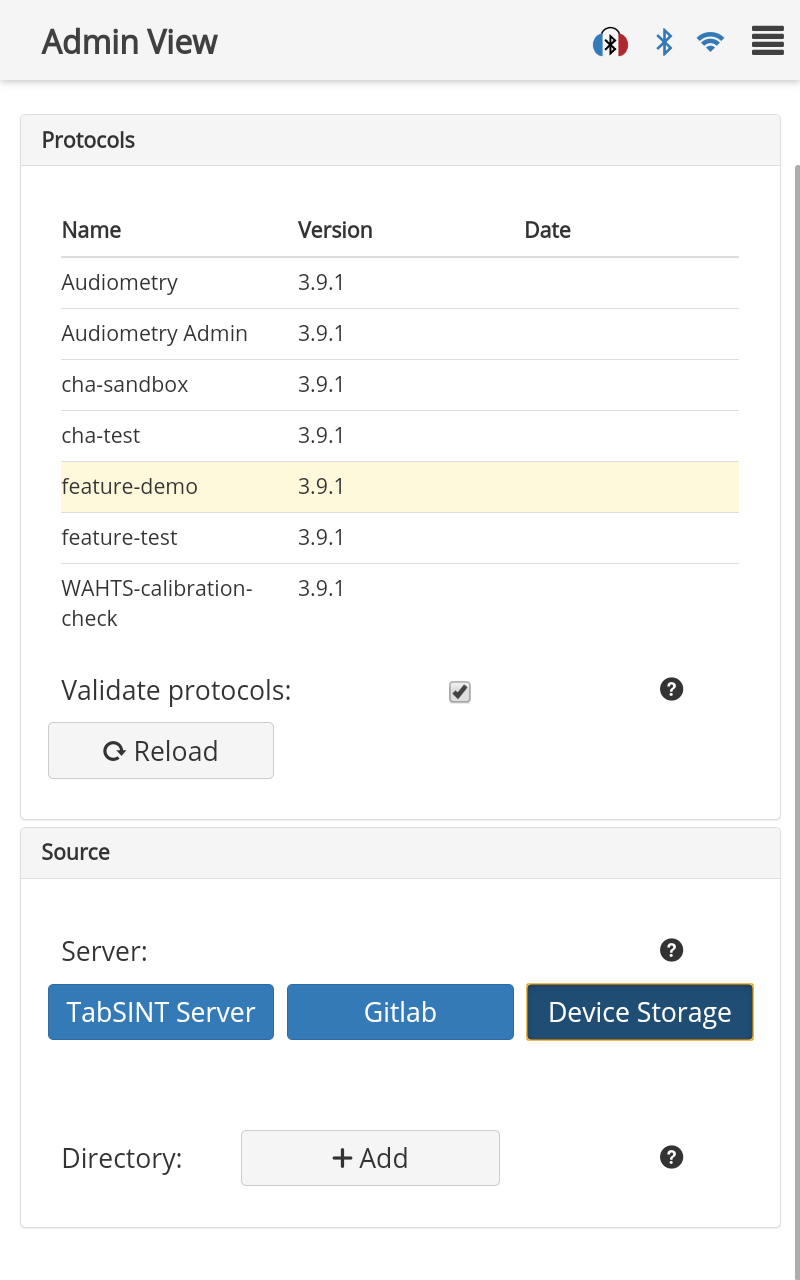
Task: Select Gitlab as protocol source
Action: [400, 1012]
